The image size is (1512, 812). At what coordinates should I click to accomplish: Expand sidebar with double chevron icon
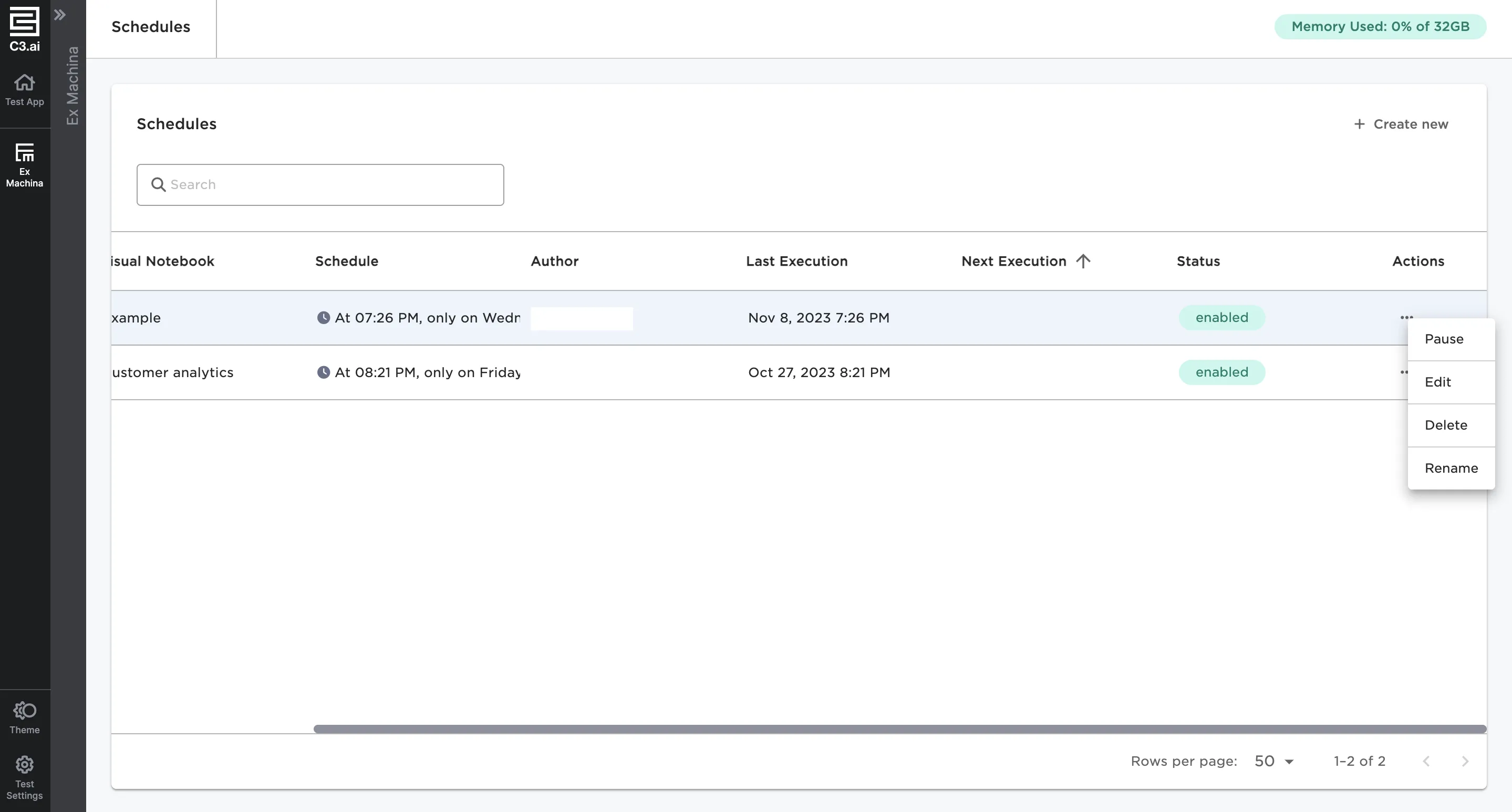pos(59,15)
